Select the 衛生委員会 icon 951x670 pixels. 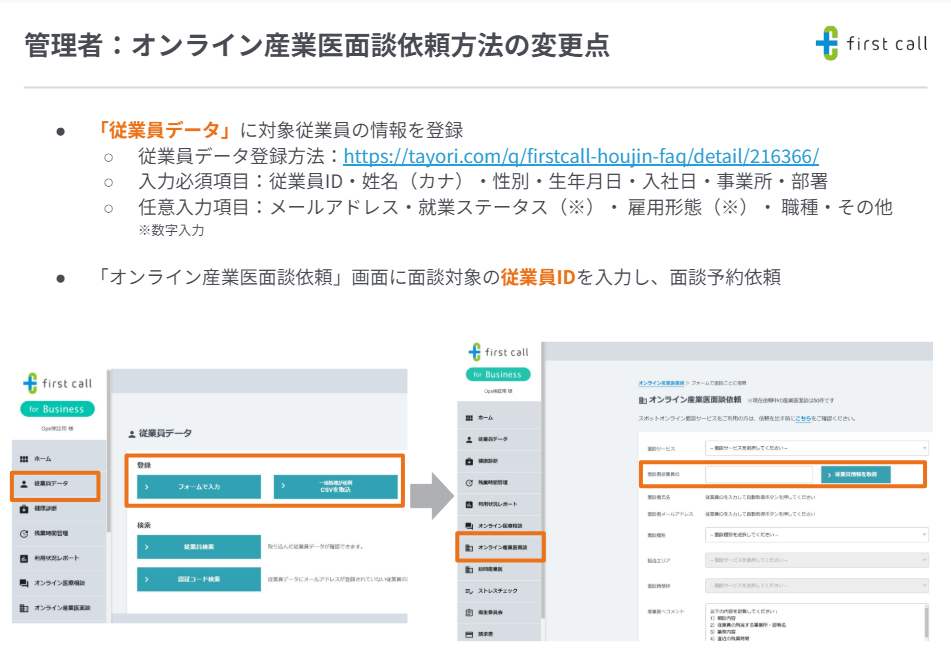[470, 611]
